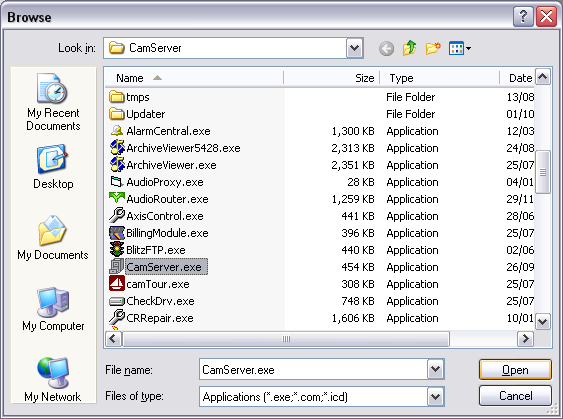The width and height of the screenshot is (563, 419).
Task: Select the camTour.exe sailboat icon
Action: (117, 284)
